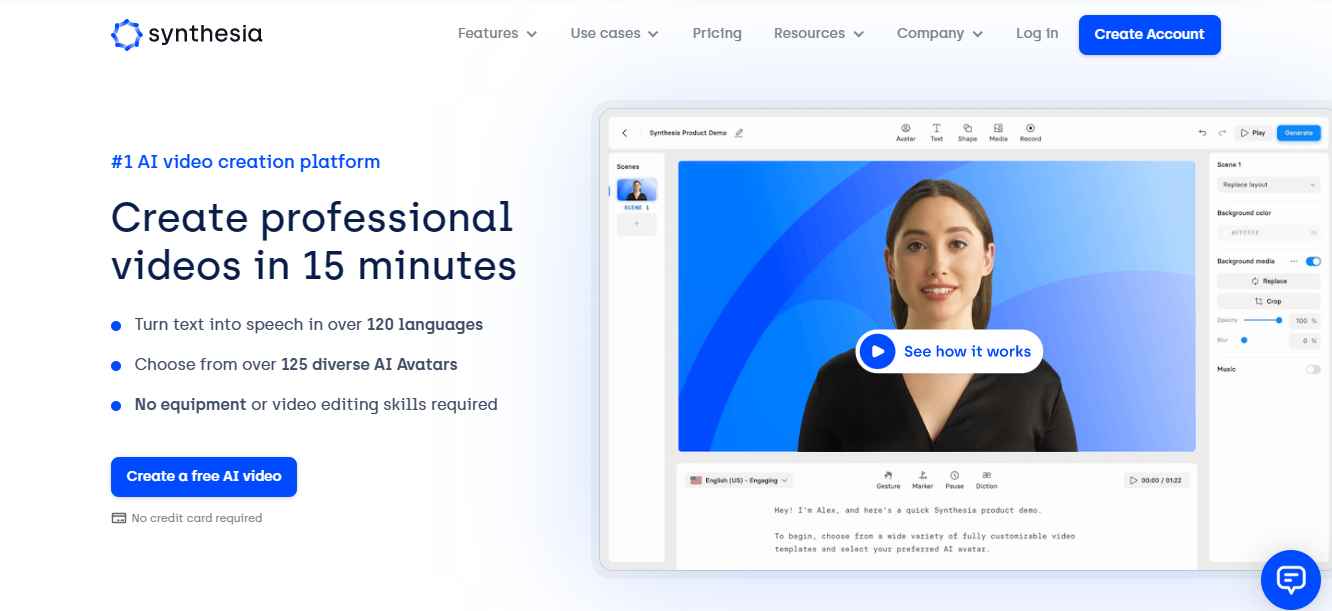The image size is (1332, 611).
Task: Select the Record tool in the demo editor
Action: [x=1030, y=132]
